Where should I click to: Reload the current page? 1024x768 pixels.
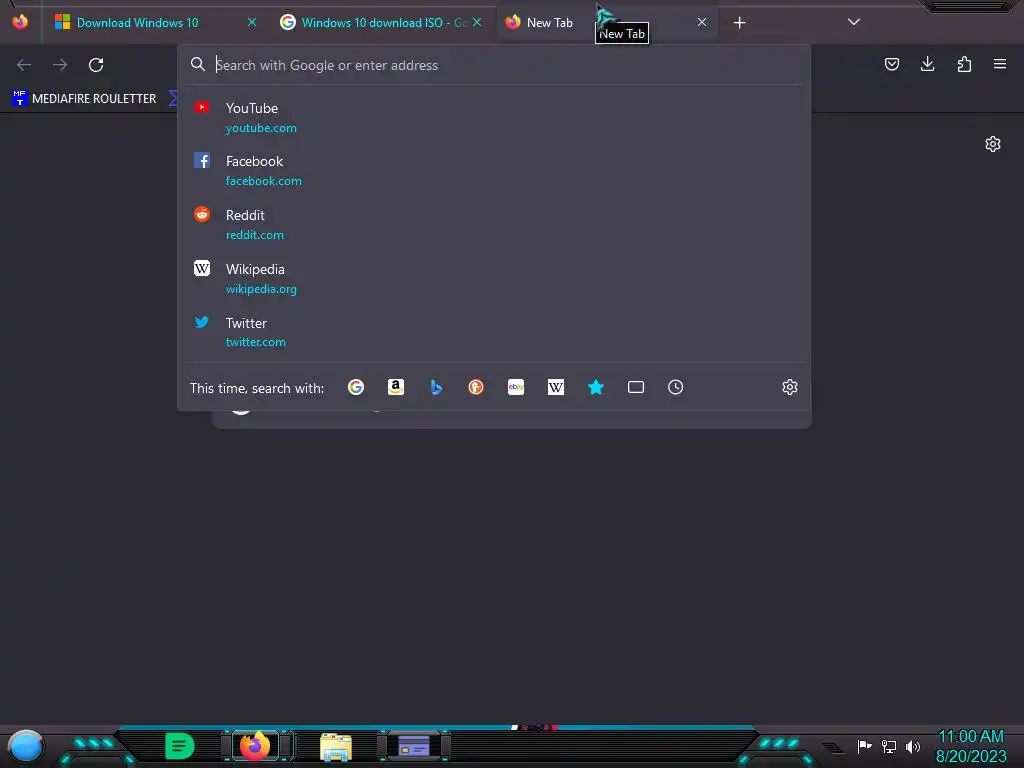[x=96, y=65]
